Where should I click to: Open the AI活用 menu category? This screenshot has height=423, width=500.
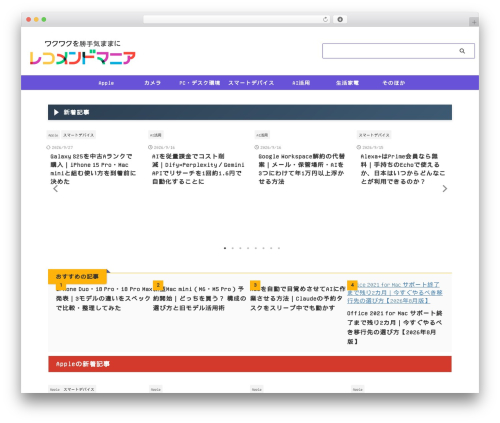301,83
